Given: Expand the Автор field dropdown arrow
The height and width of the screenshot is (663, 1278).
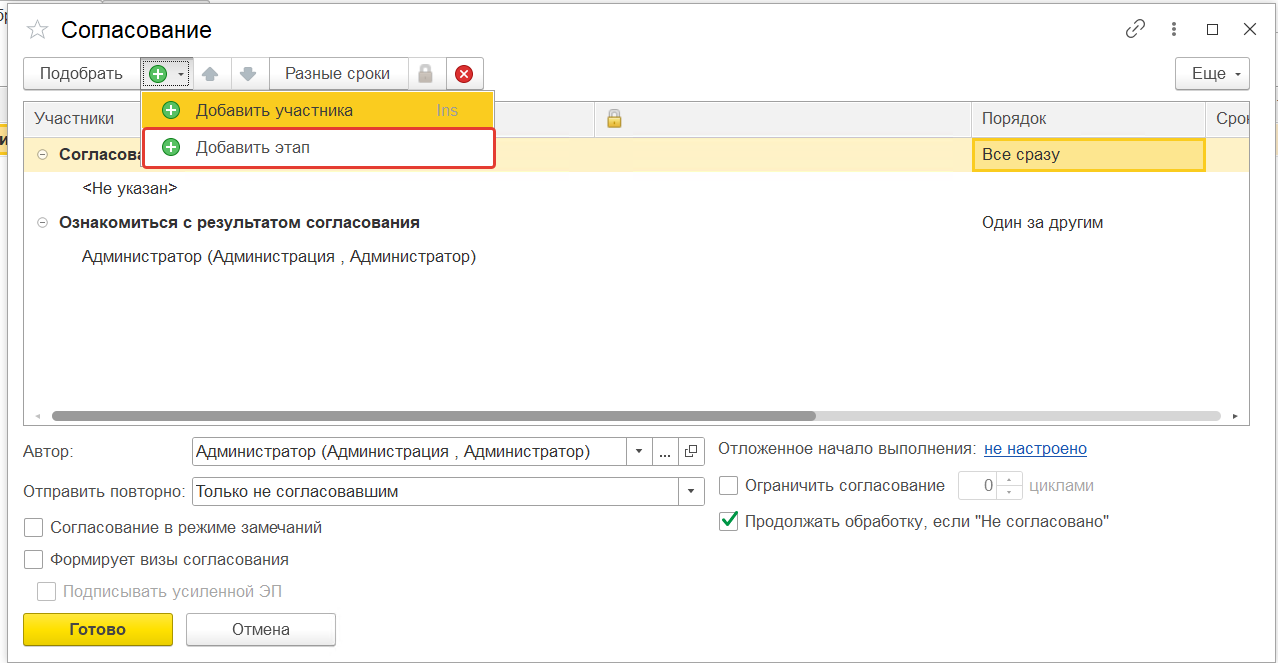Looking at the screenshot, I should point(639,452).
